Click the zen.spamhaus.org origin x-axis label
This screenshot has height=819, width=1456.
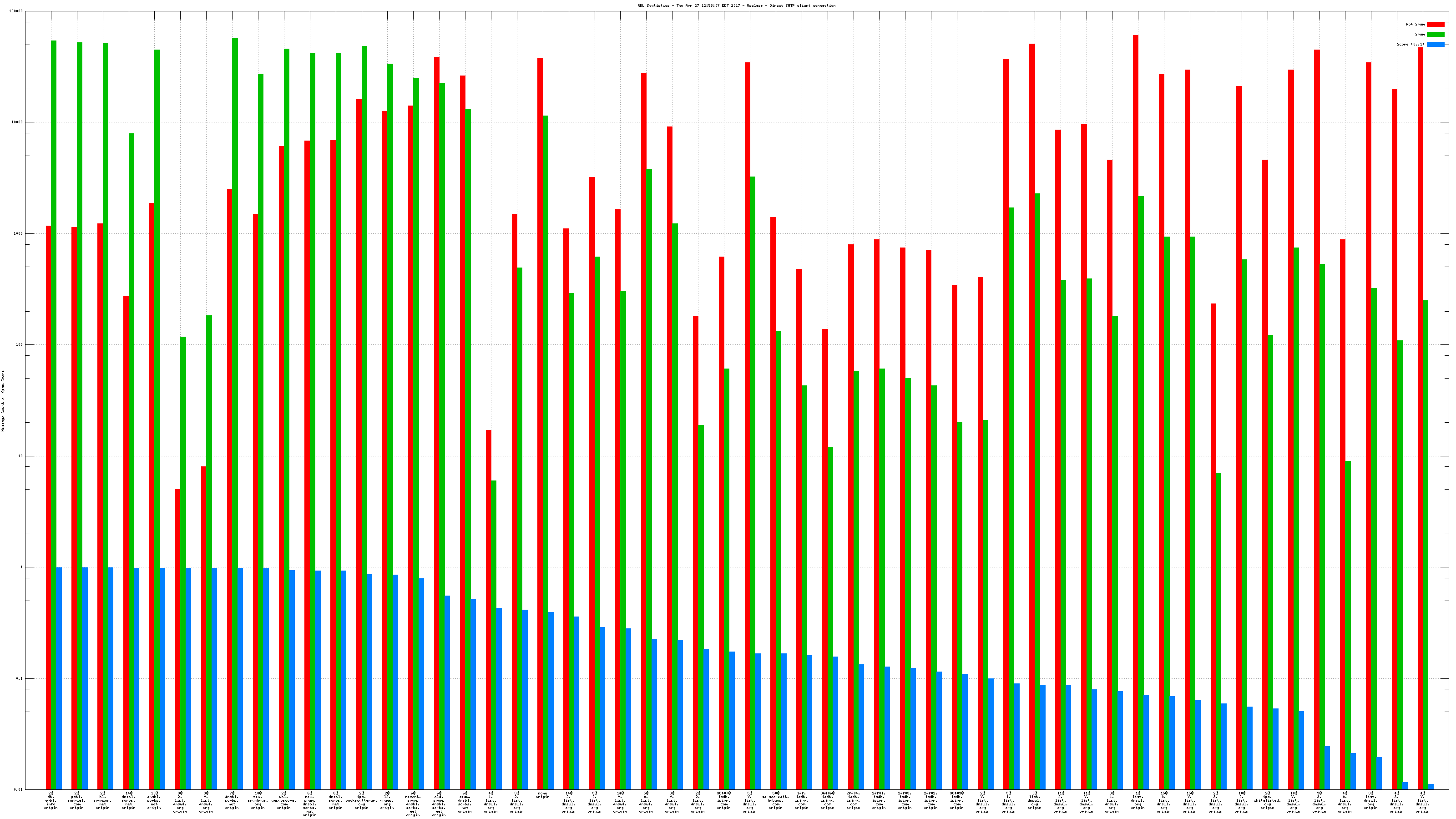click(x=258, y=800)
